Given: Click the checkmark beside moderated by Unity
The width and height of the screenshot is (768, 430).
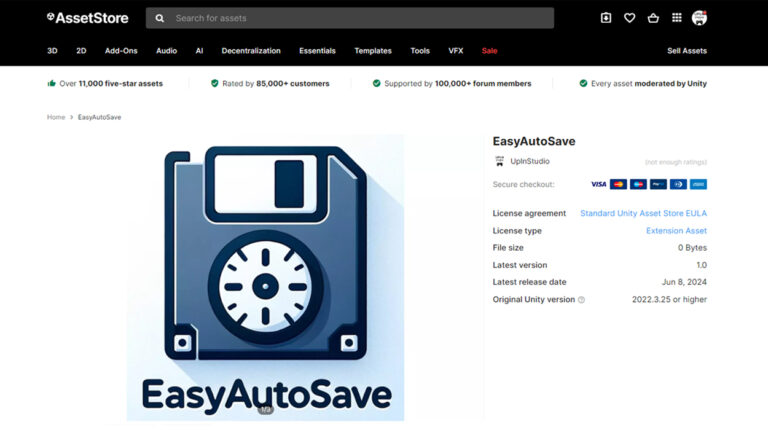Looking at the screenshot, I should (x=583, y=83).
